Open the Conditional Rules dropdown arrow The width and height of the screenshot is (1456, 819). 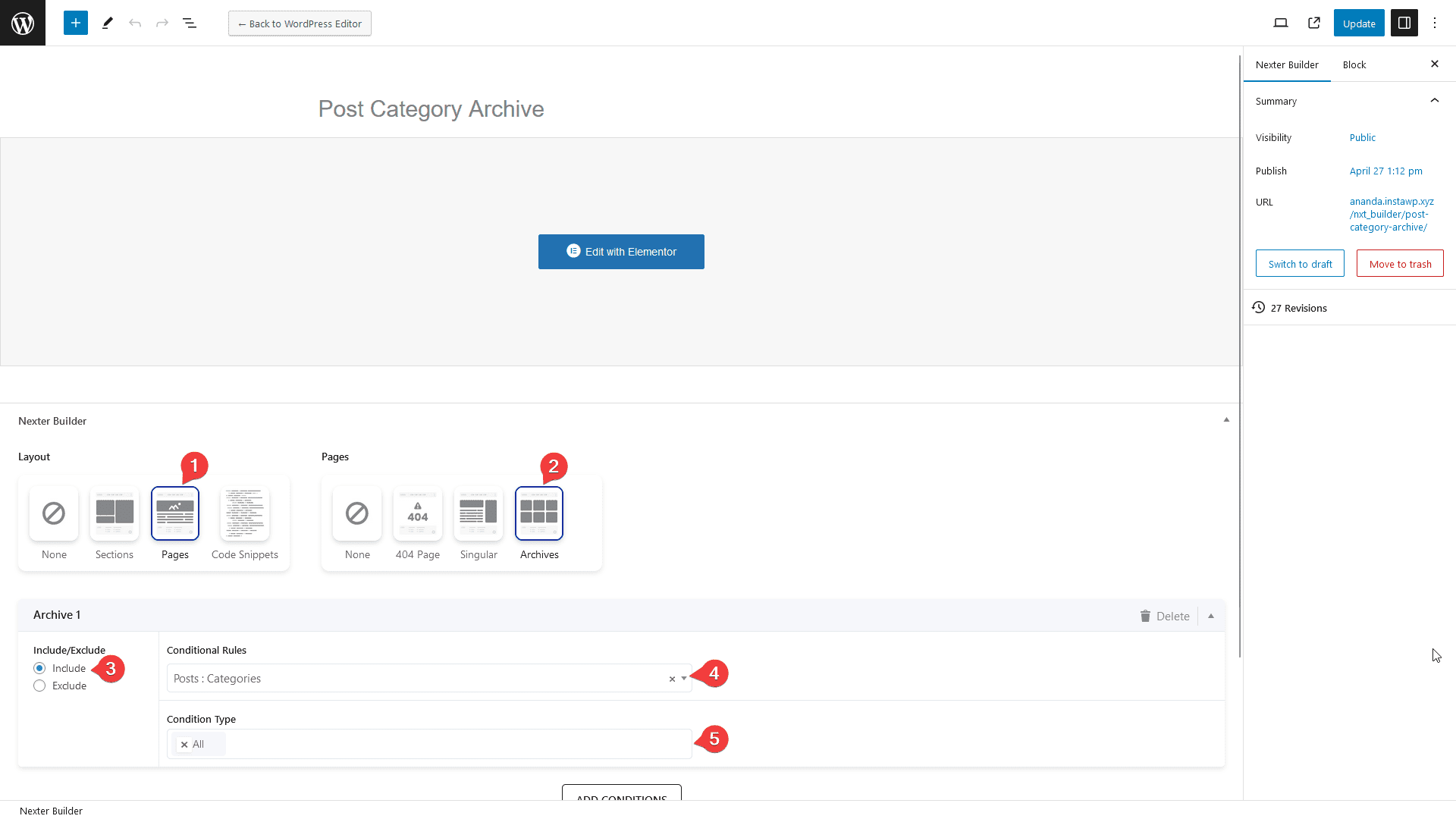(x=684, y=679)
